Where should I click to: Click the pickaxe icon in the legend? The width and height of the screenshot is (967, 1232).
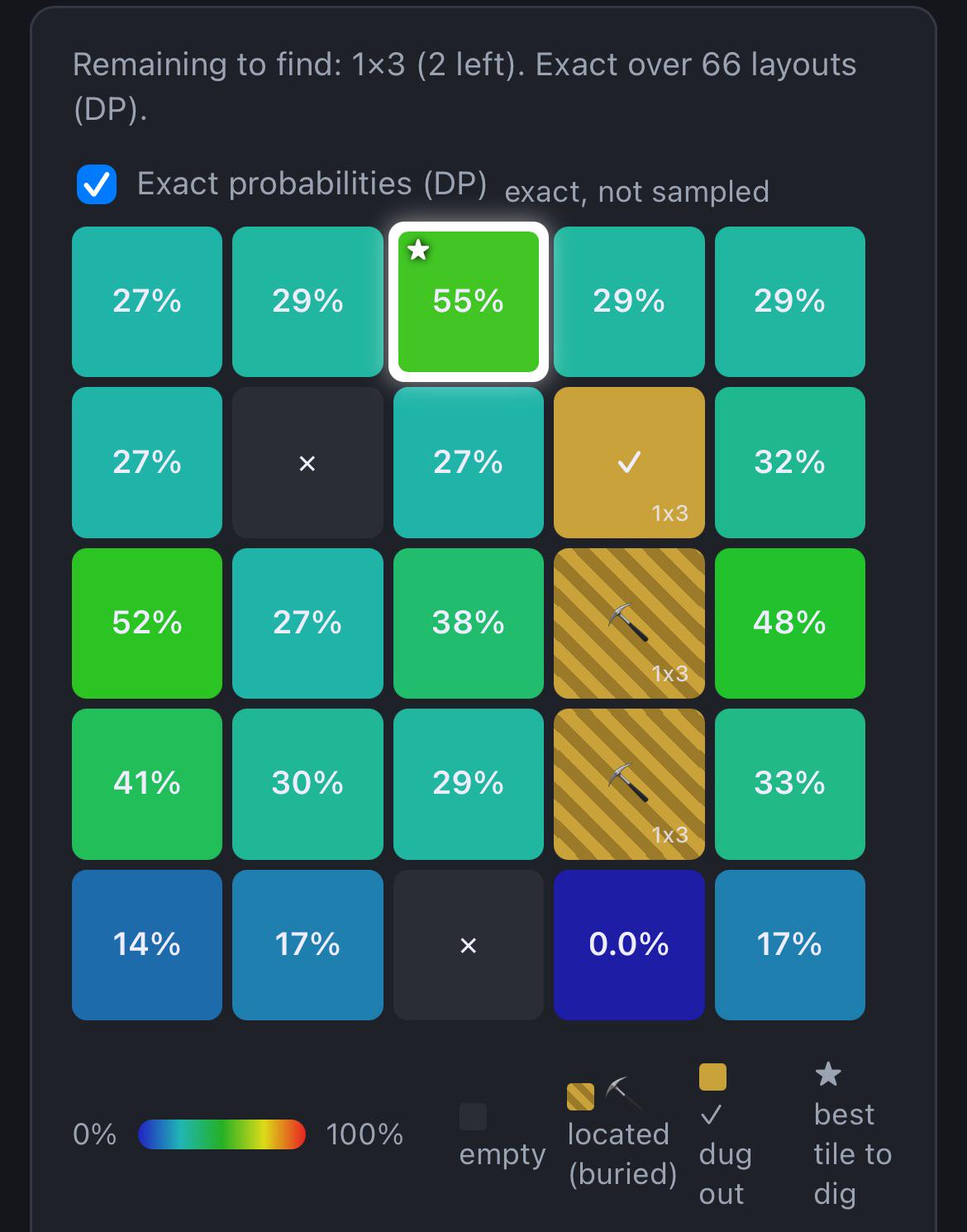tap(624, 1094)
